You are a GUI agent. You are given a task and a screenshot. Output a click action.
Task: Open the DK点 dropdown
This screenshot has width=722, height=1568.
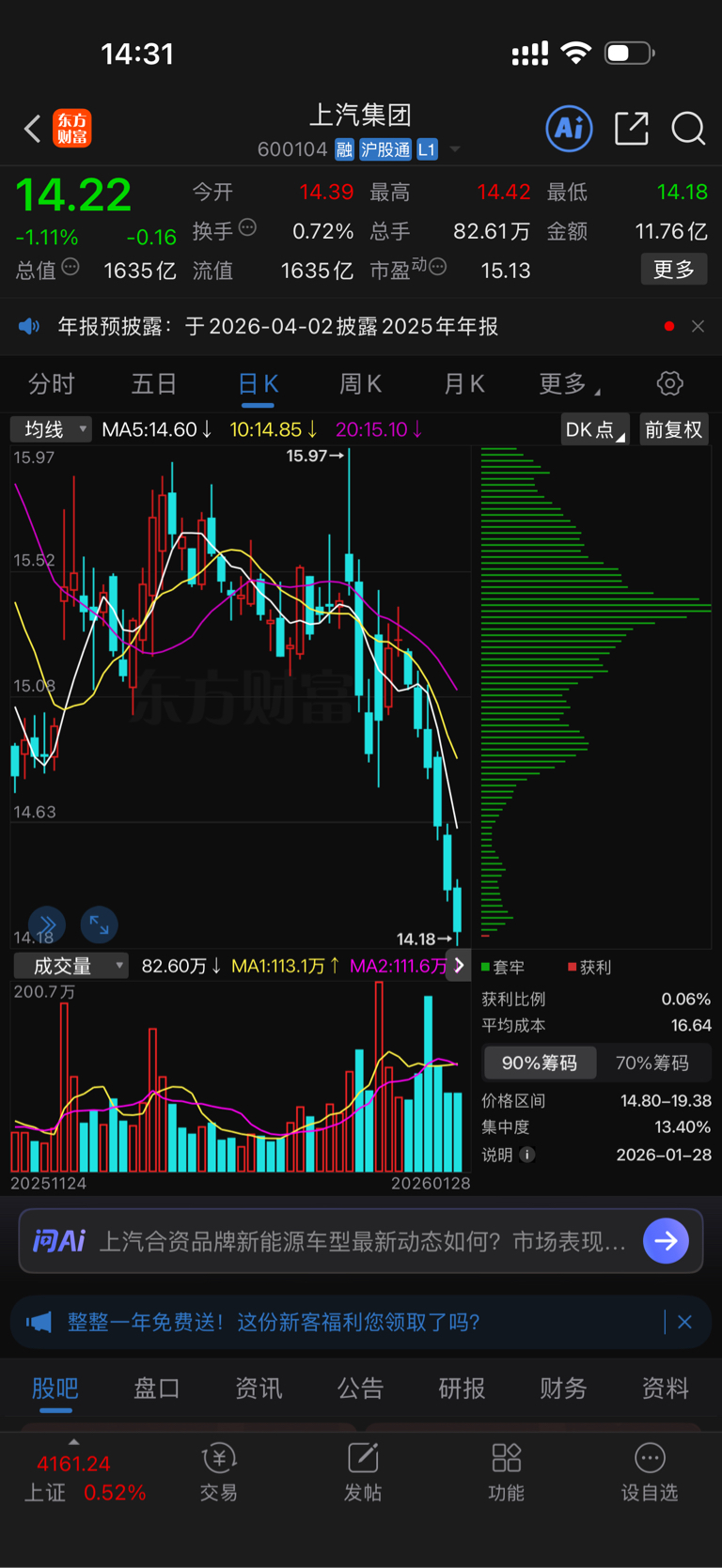596,429
